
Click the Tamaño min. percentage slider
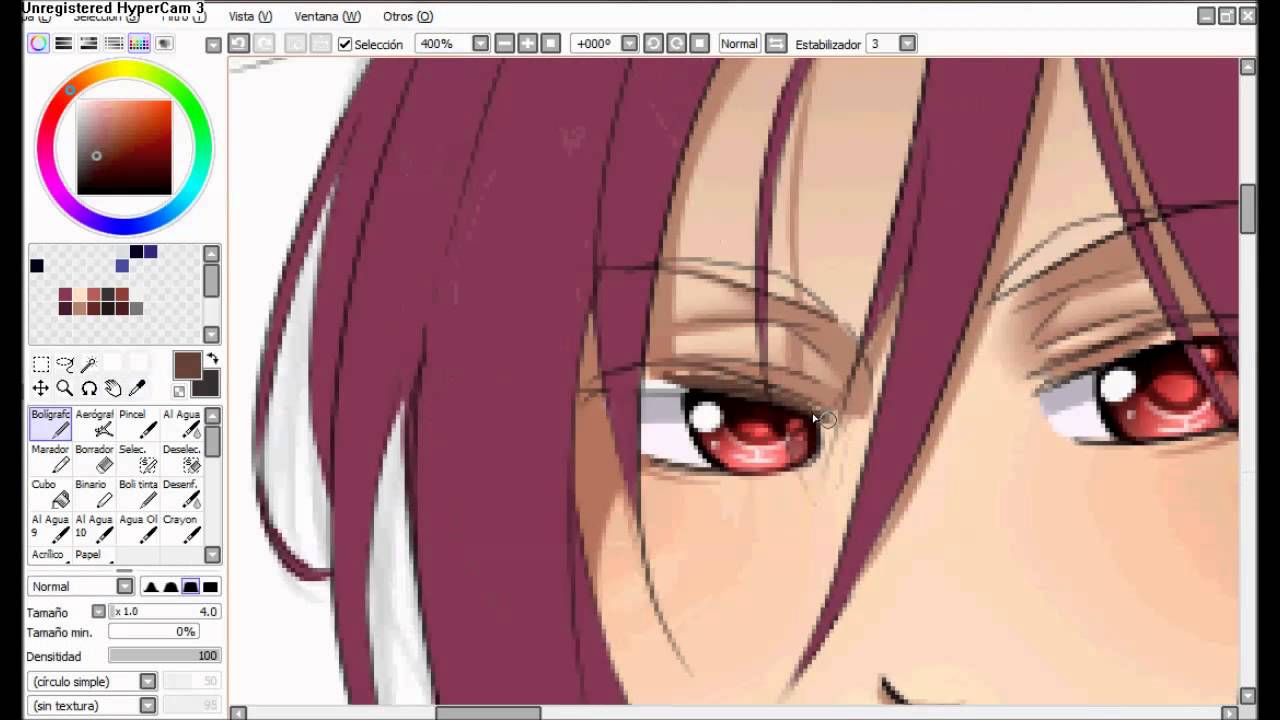(153, 632)
